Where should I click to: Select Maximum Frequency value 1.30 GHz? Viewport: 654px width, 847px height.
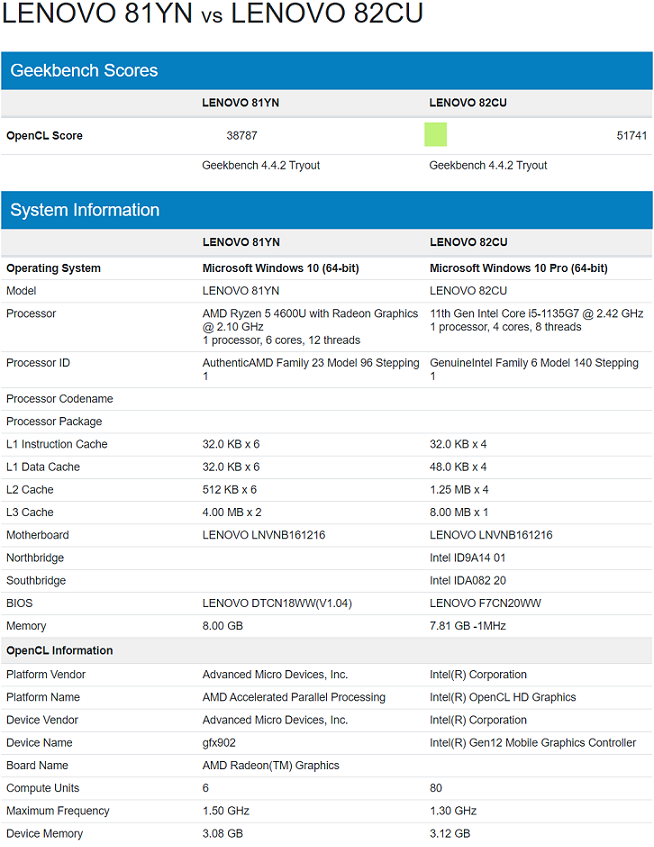(453, 811)
